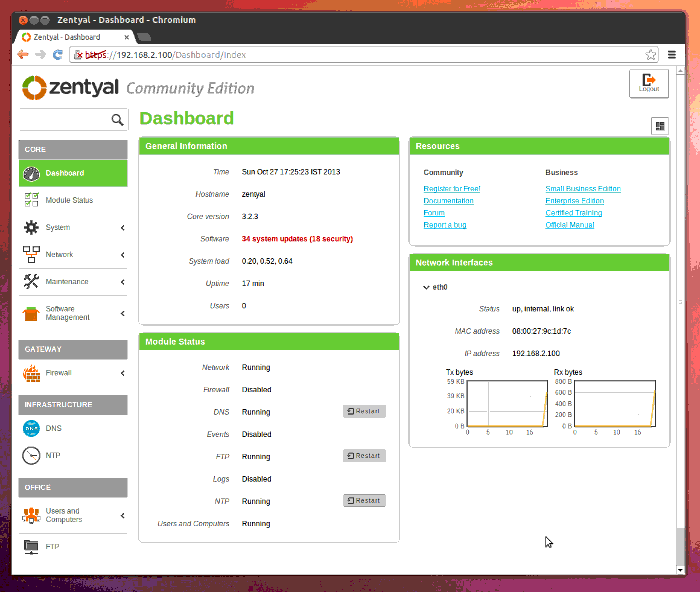This screenshot has height=592, width=700.
Task: Open the Certified Training link
Action: [574, 213]
